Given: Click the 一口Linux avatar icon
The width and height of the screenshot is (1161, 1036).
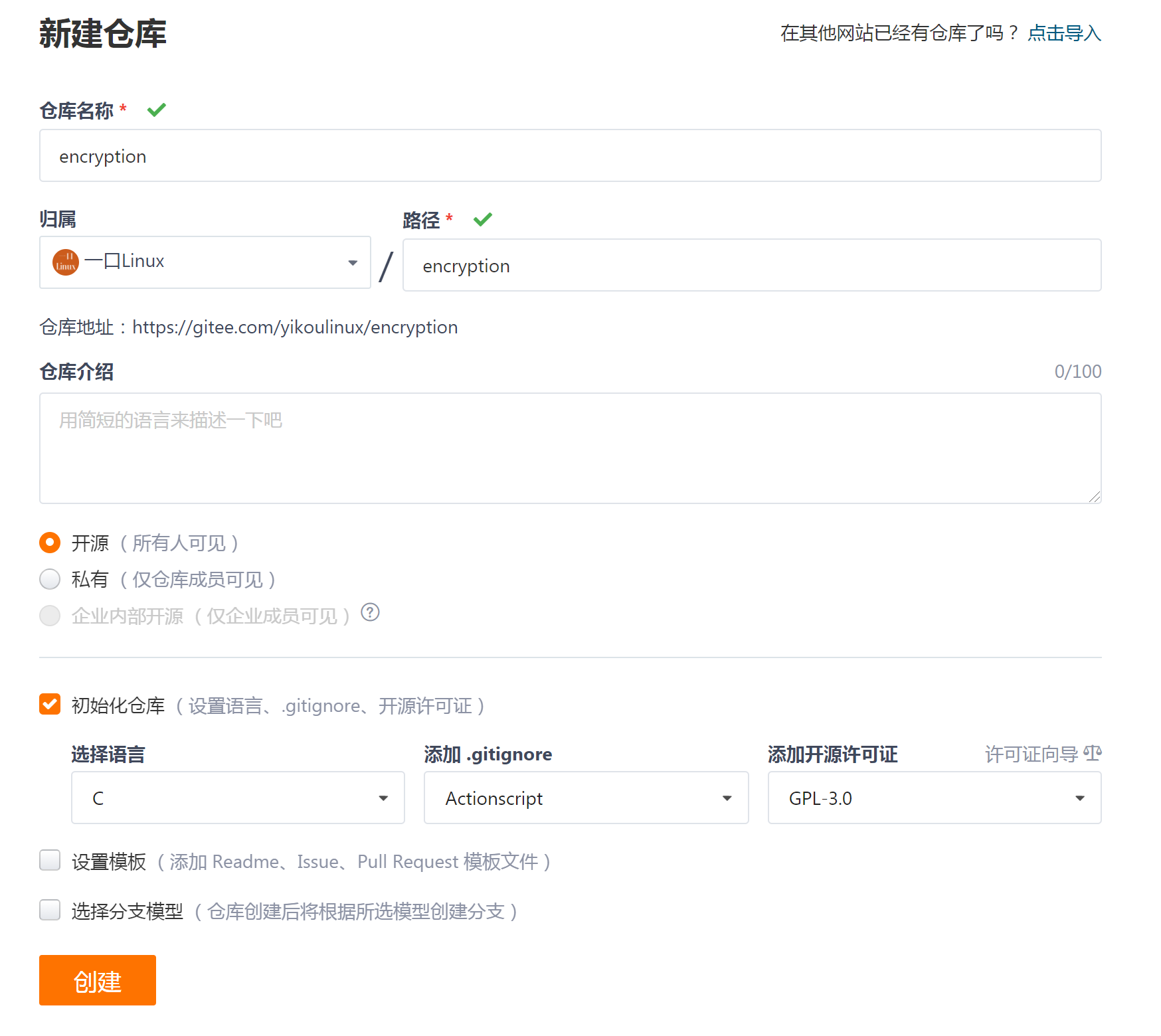Looking at the screenshot, I should pyautogui.click(x=66, y=262).
